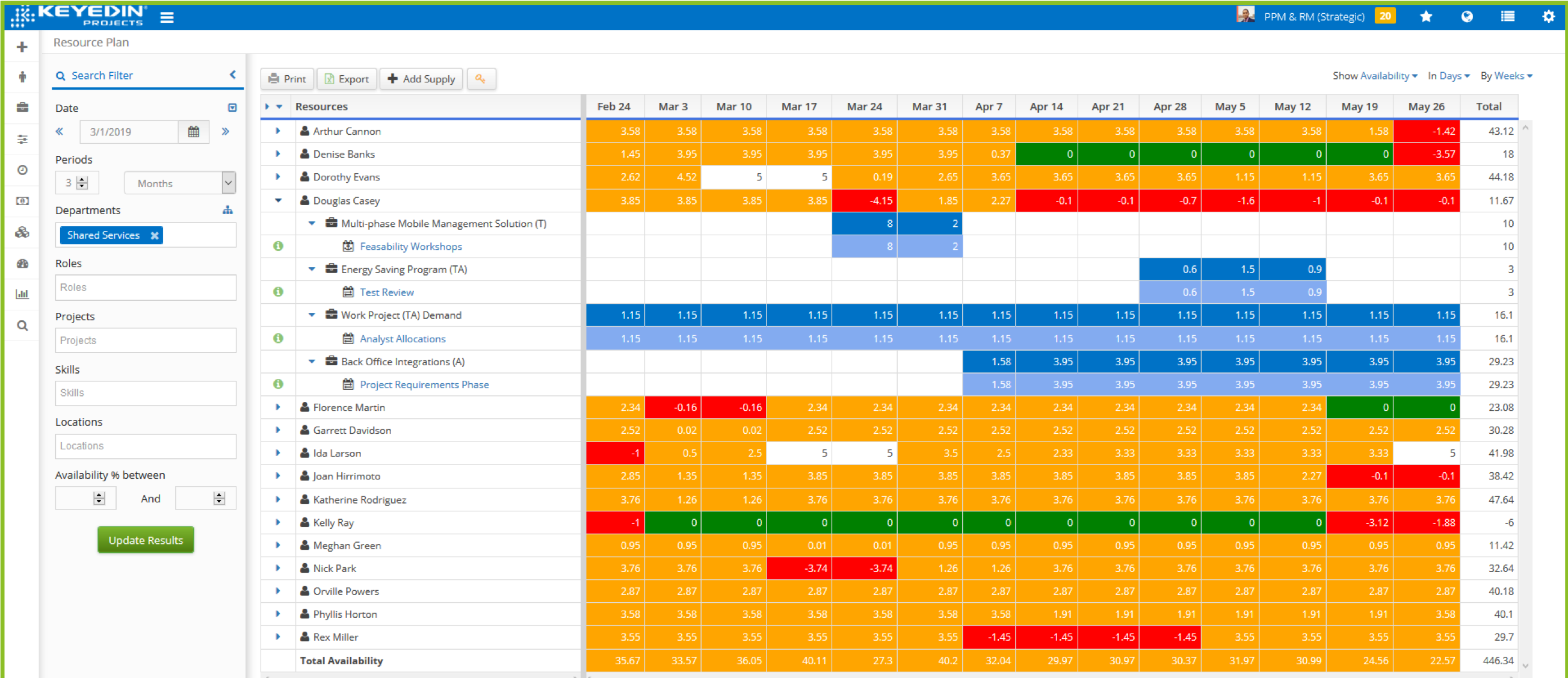Image resolution: width=1568 pixels, height=678 pixels.
Task: Toggle the Date section collapse box
Action: (x=232, y=108)
